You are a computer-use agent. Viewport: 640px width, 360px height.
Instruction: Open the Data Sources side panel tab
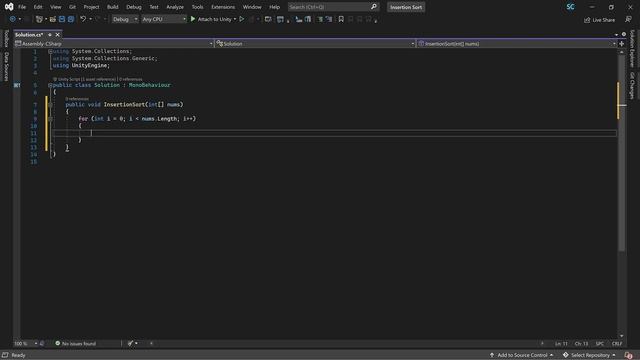6,66
